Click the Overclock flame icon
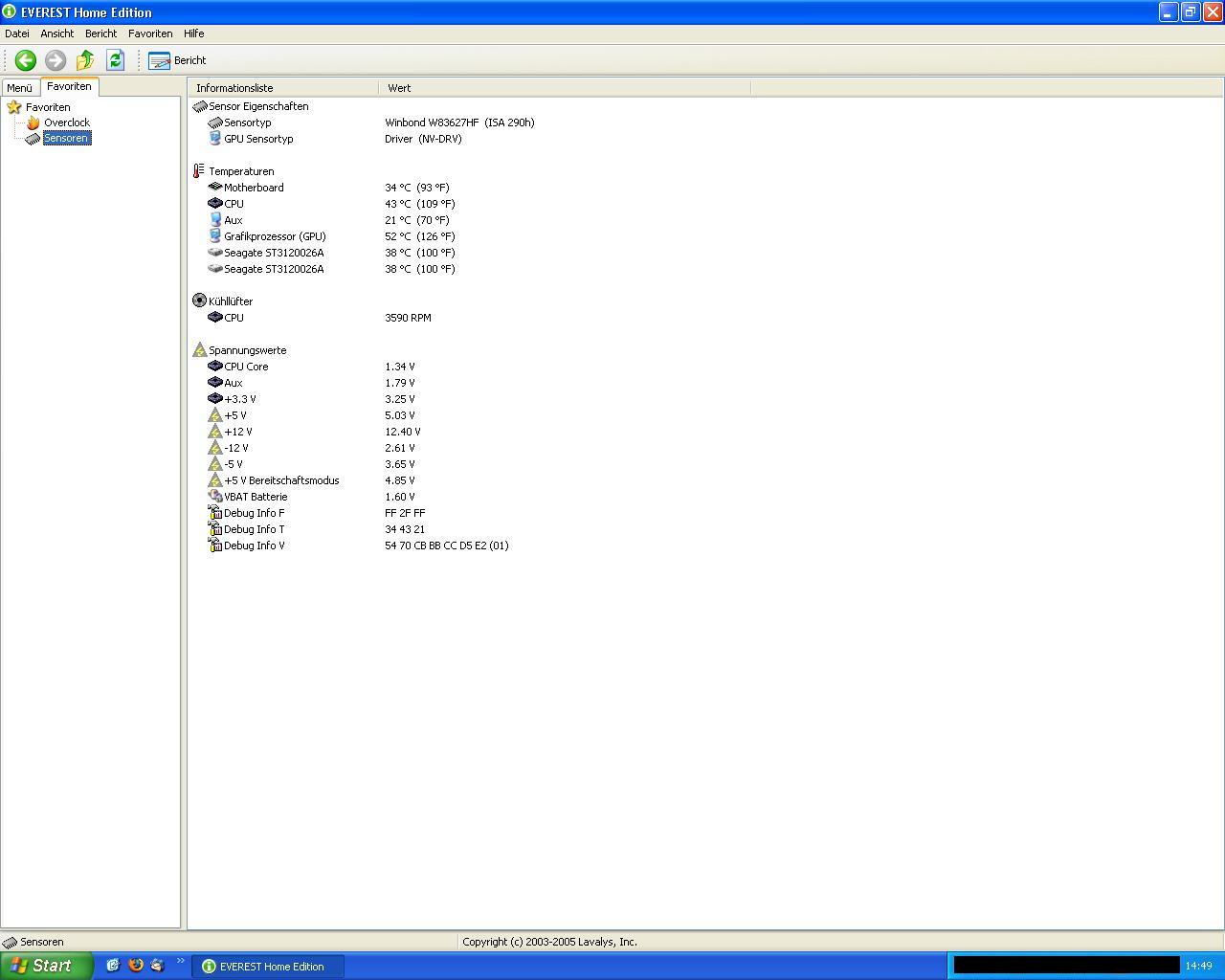This screenshot has height=980, width=1225. click(x=33, y=122)
